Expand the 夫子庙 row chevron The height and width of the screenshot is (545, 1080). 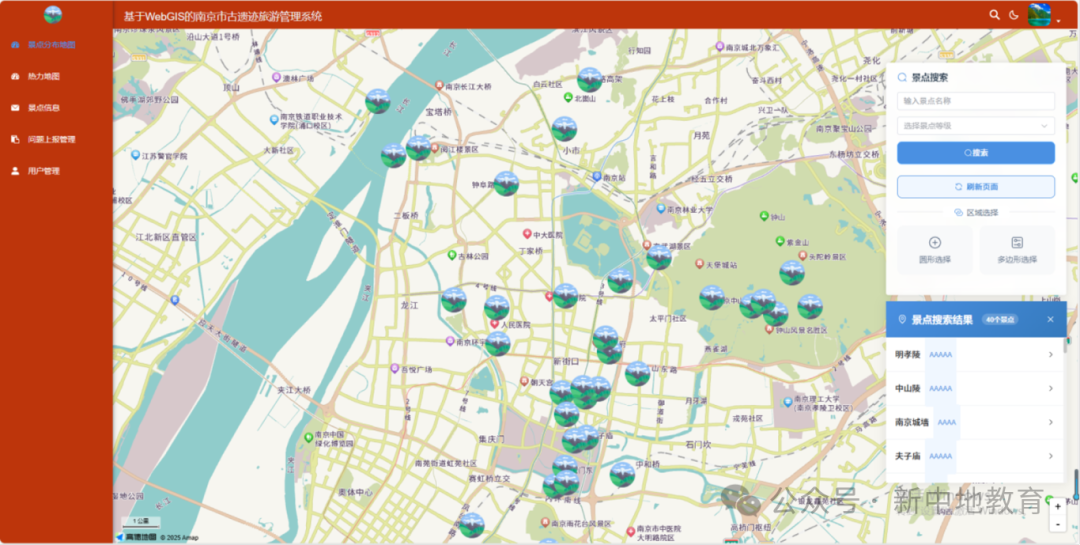1050,456
